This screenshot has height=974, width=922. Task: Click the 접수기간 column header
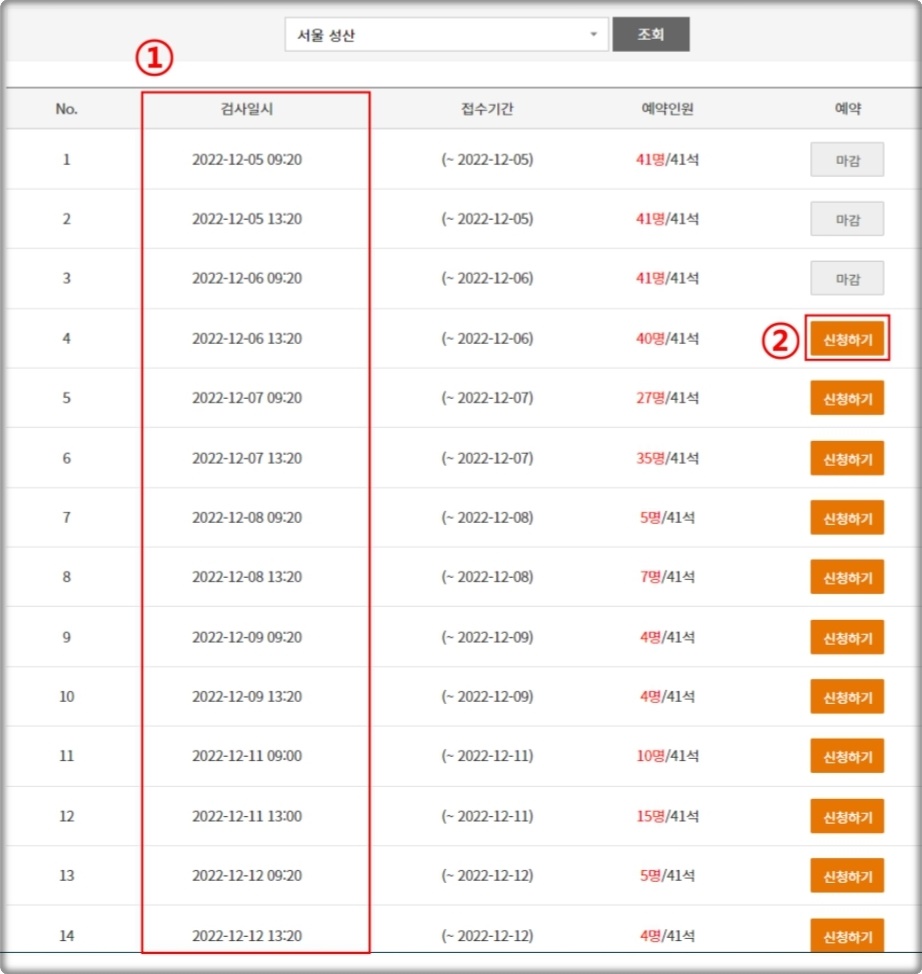pos(487,109)
